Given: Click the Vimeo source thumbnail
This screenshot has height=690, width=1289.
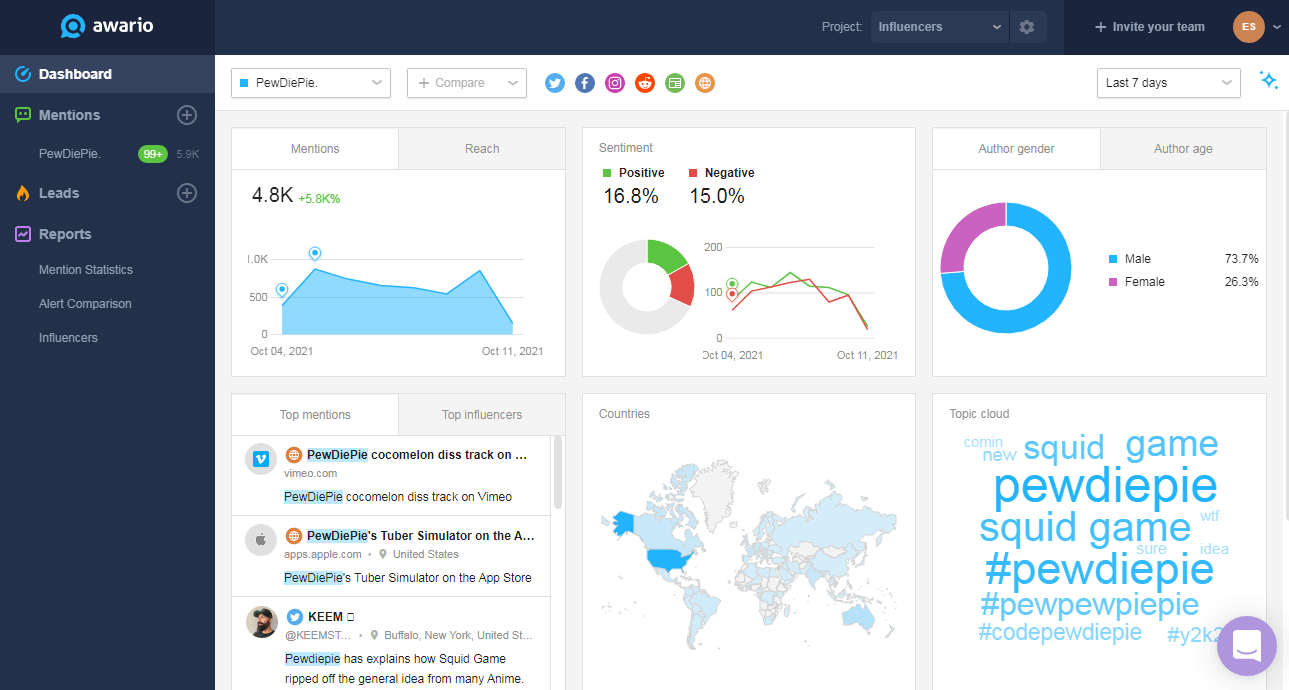Looking at the screenshot, I should coord(261,459).
